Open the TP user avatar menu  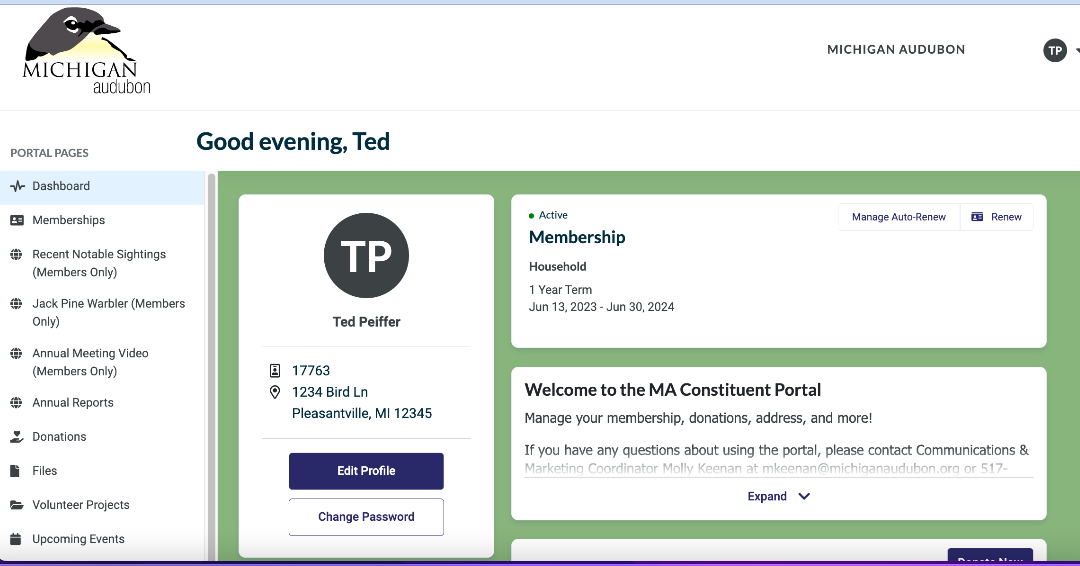pos(1055,50)
